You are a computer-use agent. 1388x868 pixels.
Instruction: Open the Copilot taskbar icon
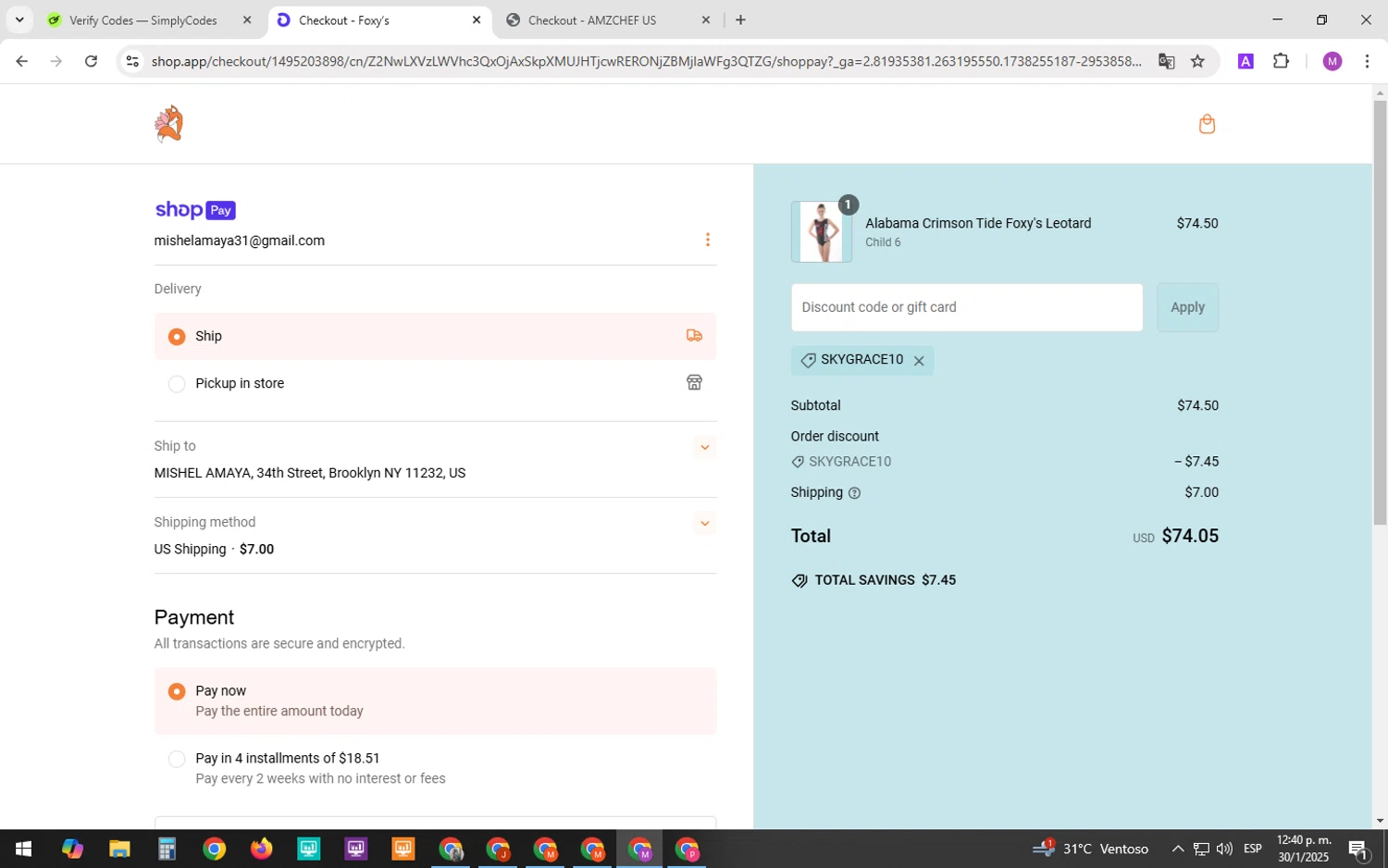(72, 849)
